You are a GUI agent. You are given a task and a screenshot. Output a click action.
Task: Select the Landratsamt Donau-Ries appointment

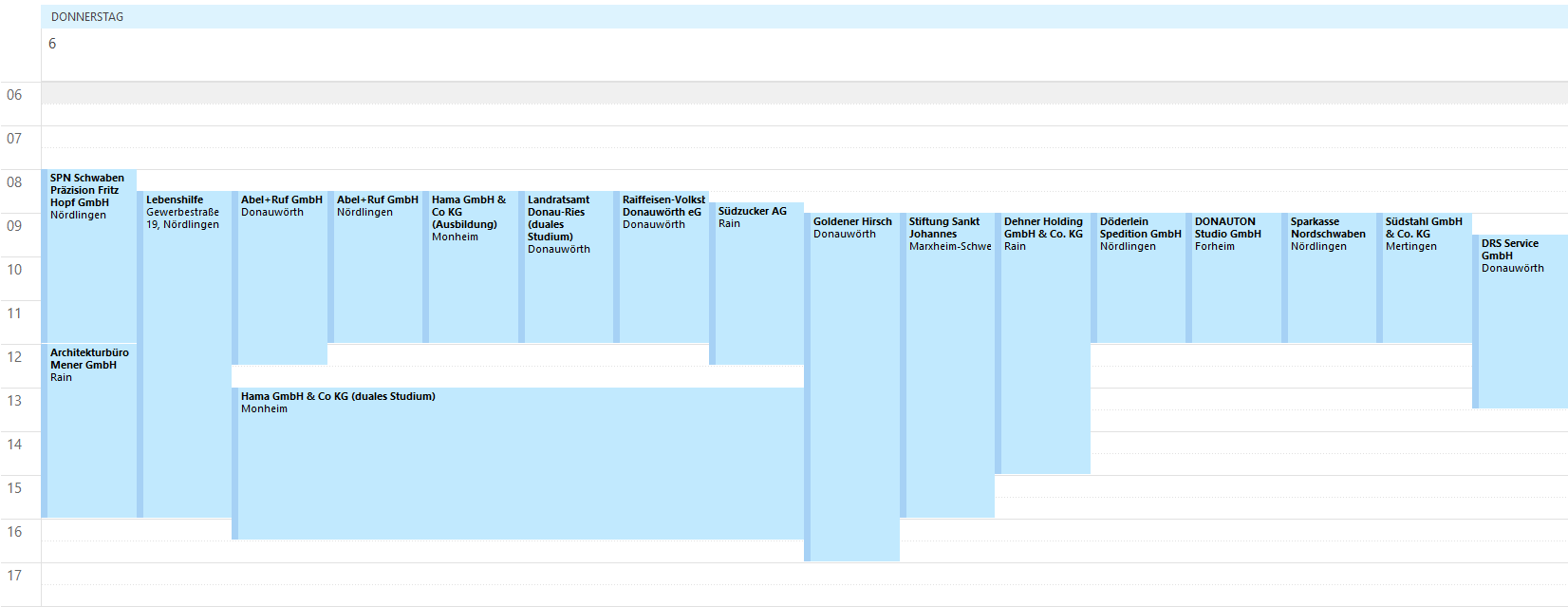pos(567,267)
